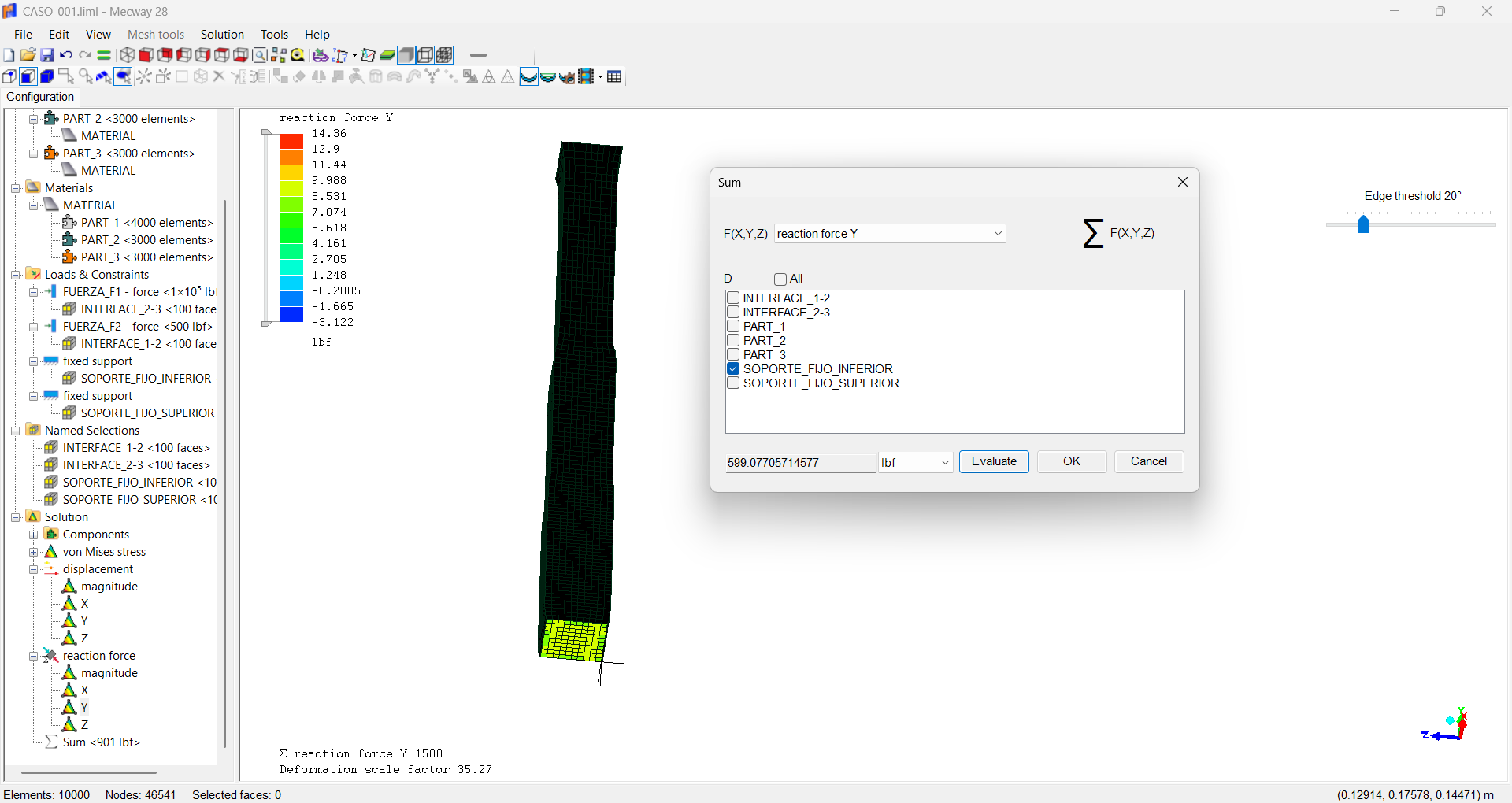Create a new file with toolbar icon

coord(9,55)
